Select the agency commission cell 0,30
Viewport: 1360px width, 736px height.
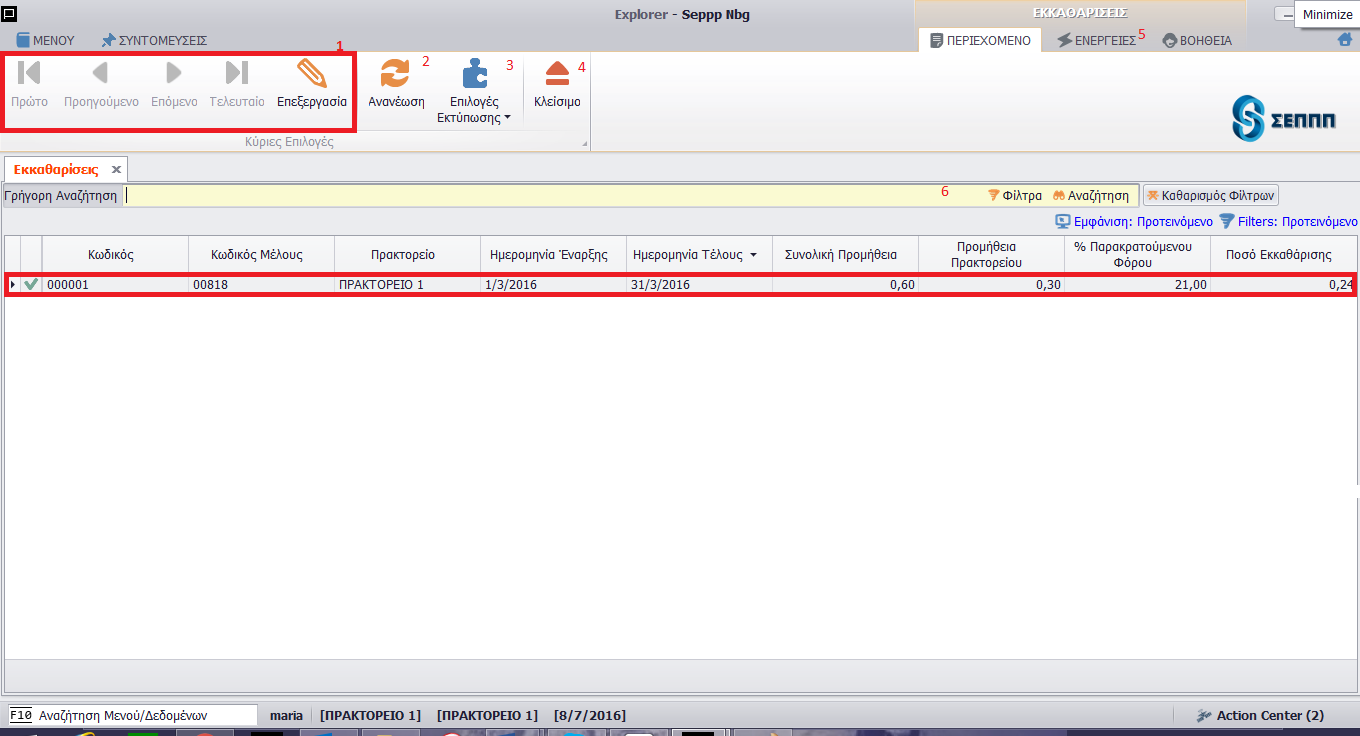(992, 285)
